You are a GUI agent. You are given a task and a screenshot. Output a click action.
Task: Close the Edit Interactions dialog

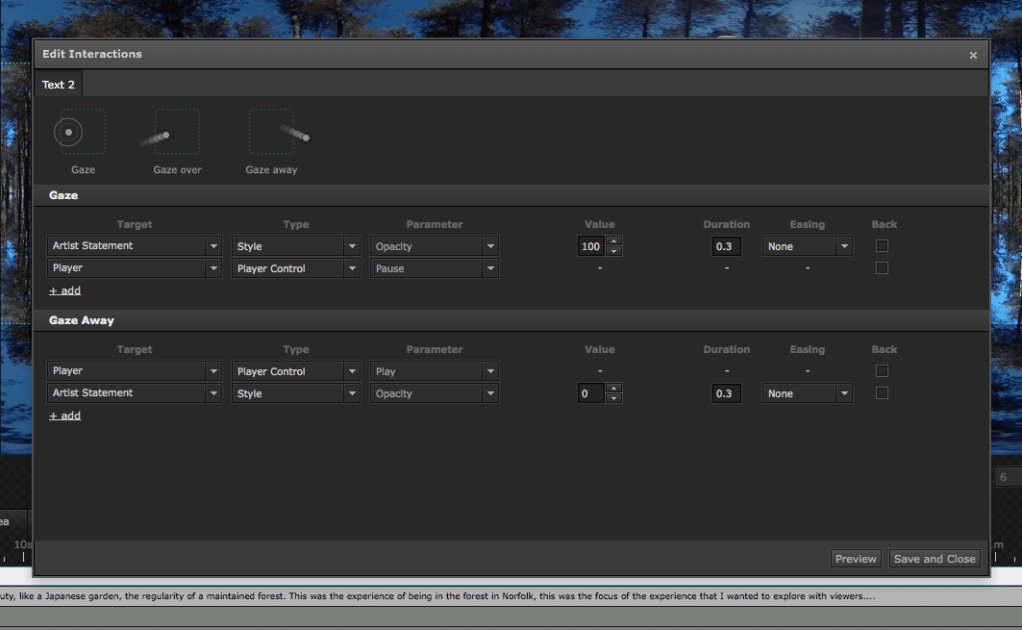point(973,55)
